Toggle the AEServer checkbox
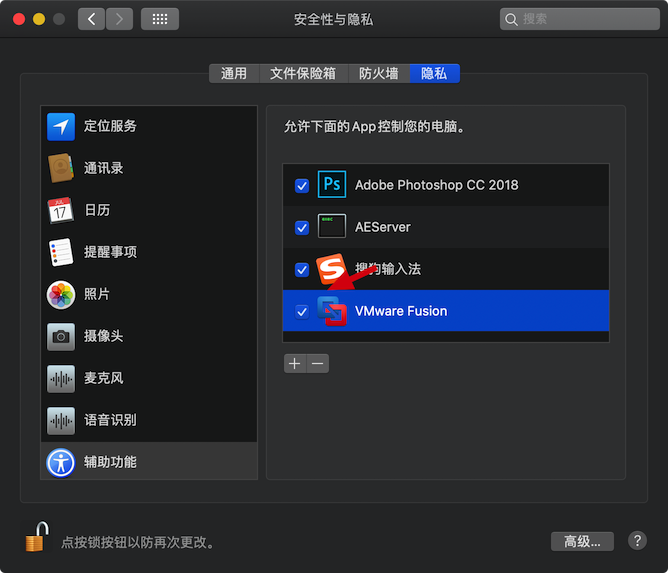This screenshot has height=573, width=668. click(x=302, y=227)
